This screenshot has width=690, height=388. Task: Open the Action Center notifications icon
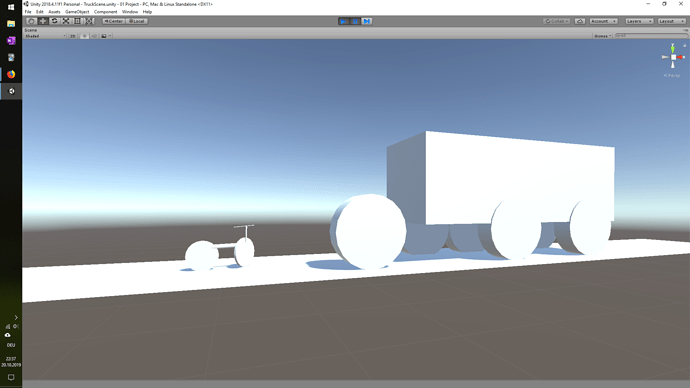tap(11, 377)
